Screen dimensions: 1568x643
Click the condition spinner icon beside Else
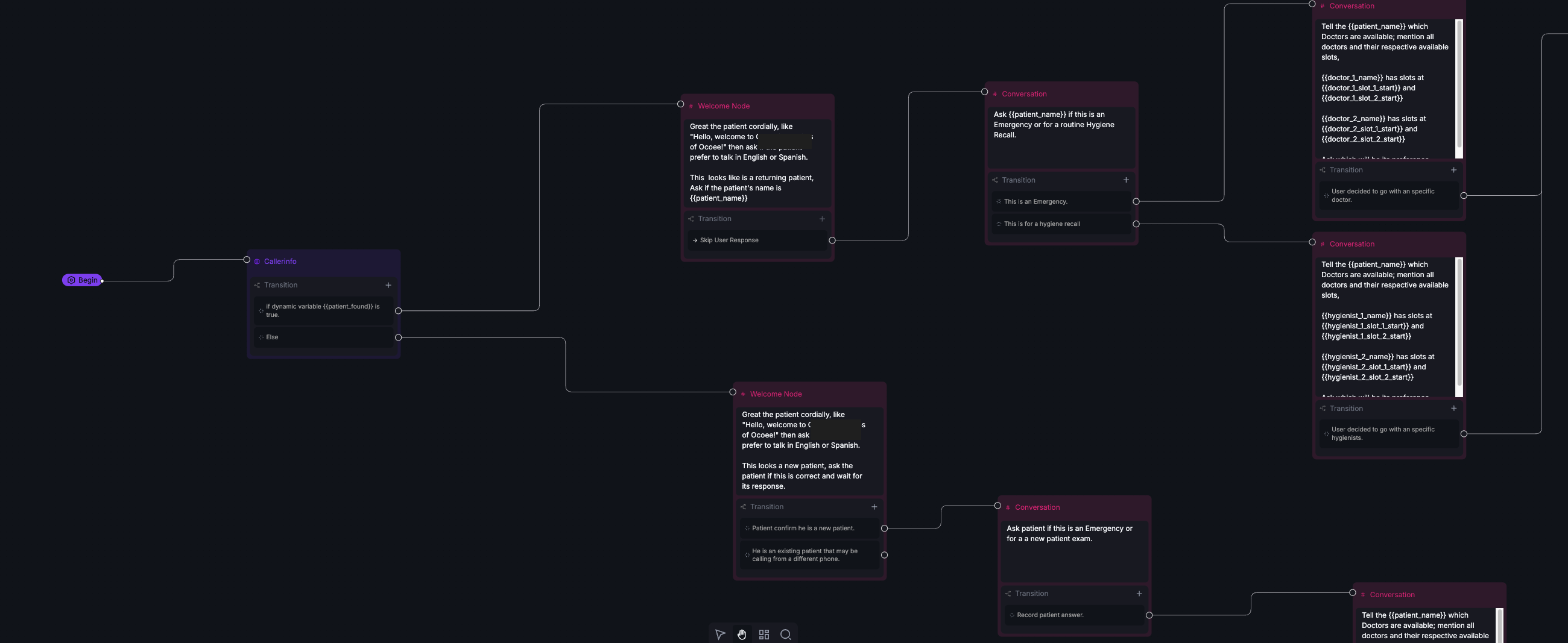pos(261,337)
